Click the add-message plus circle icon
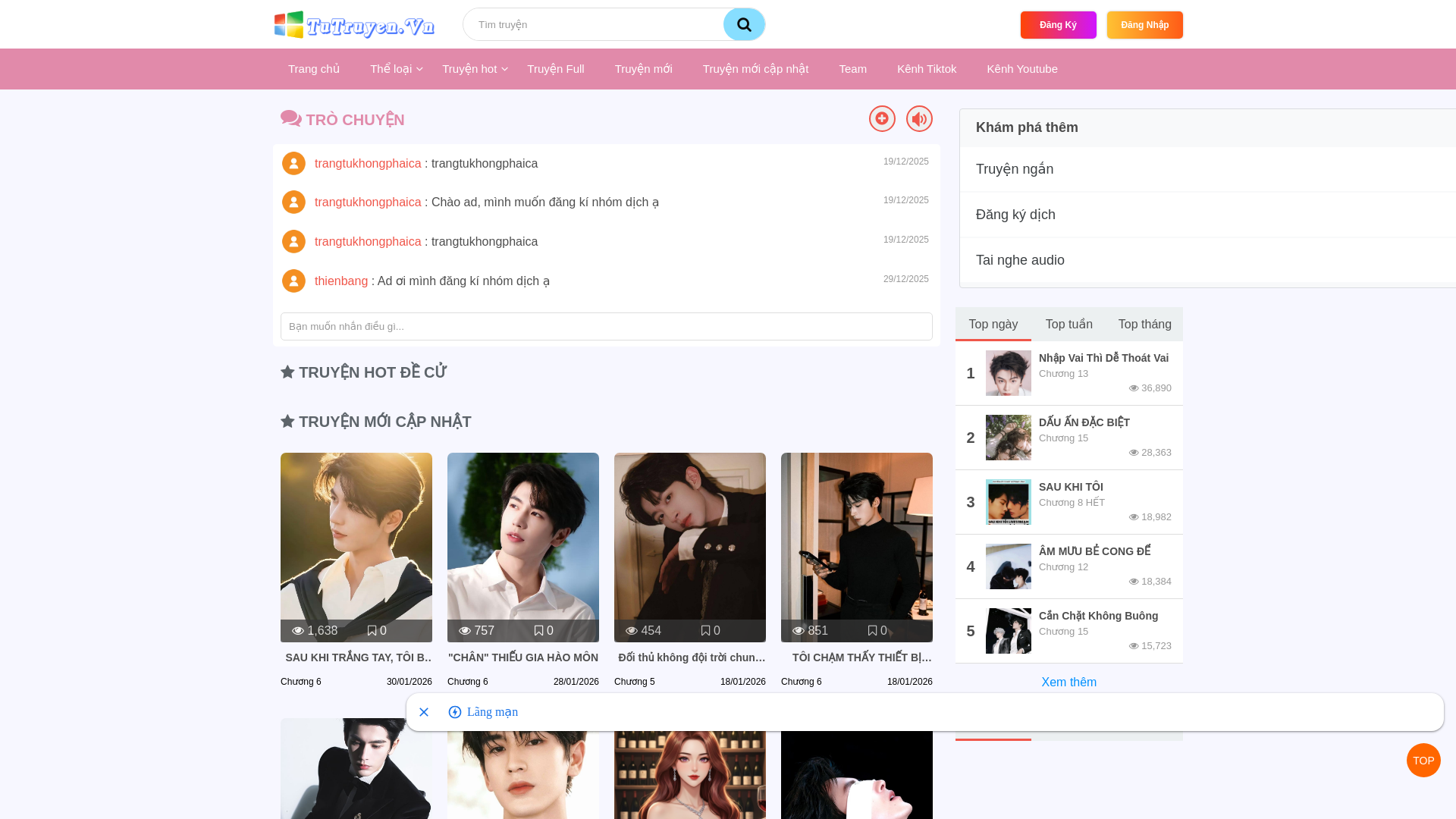Image resolution: width=1456 pixels, height=819 pixels. click(882, 118)
